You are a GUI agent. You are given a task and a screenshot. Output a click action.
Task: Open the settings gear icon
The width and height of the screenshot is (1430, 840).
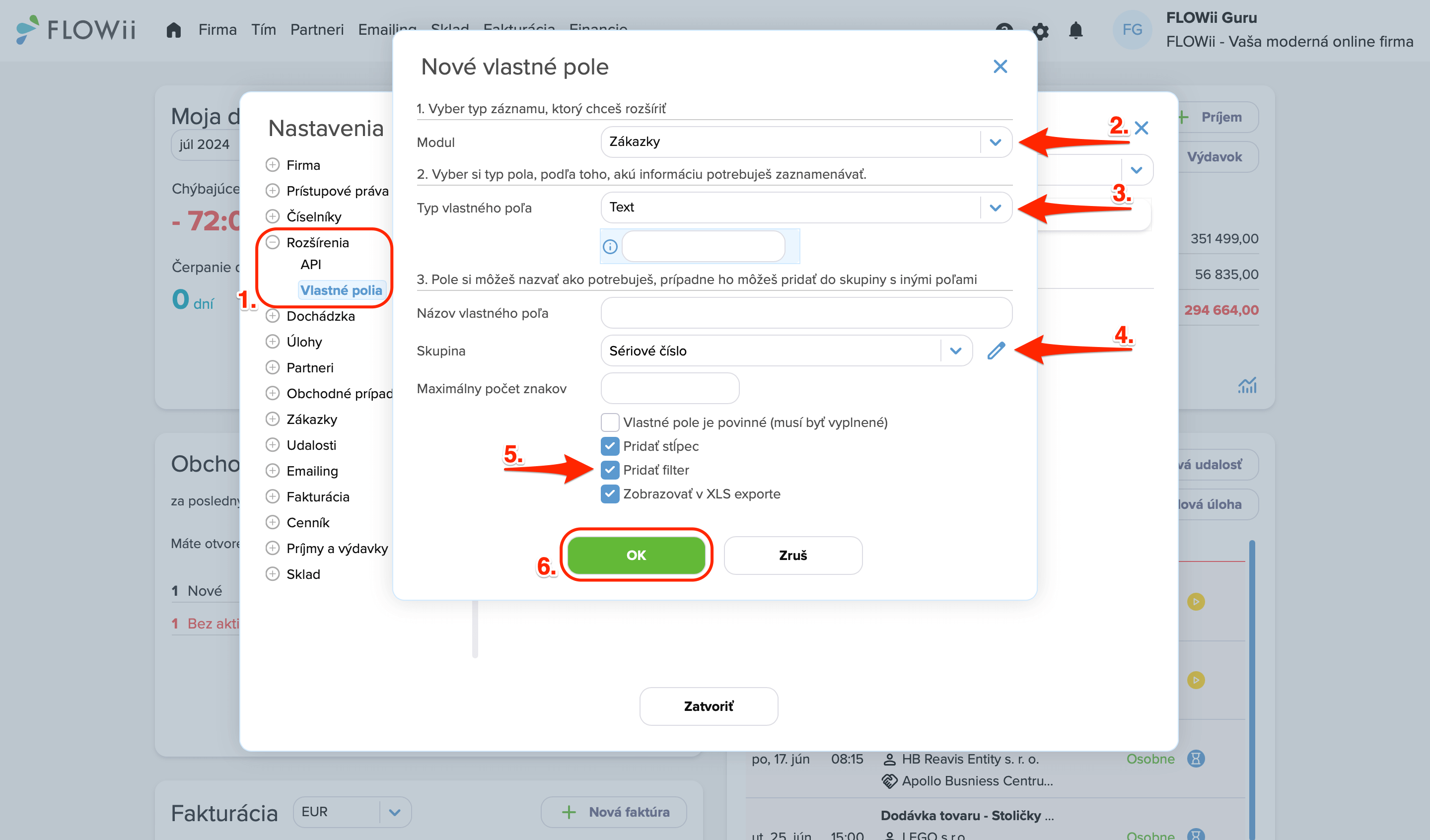pyautogui.click(x=1040, y=31)
